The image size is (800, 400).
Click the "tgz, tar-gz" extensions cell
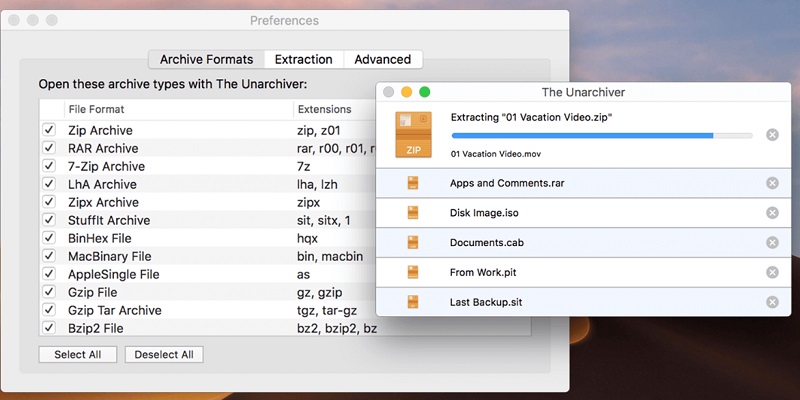tap(327, 310)
